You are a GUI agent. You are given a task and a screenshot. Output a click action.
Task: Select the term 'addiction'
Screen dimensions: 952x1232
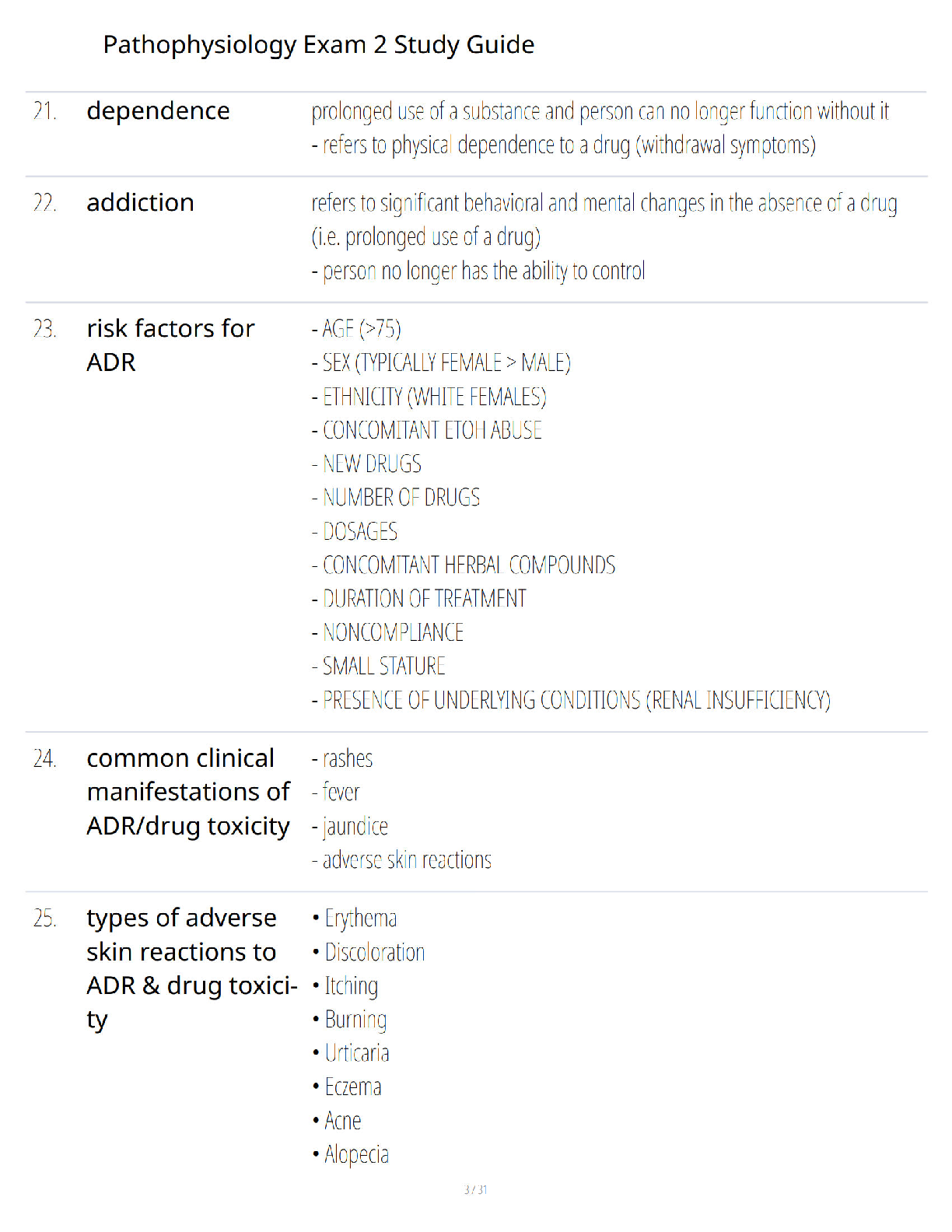pyautogui.click(x=140, y=203)
